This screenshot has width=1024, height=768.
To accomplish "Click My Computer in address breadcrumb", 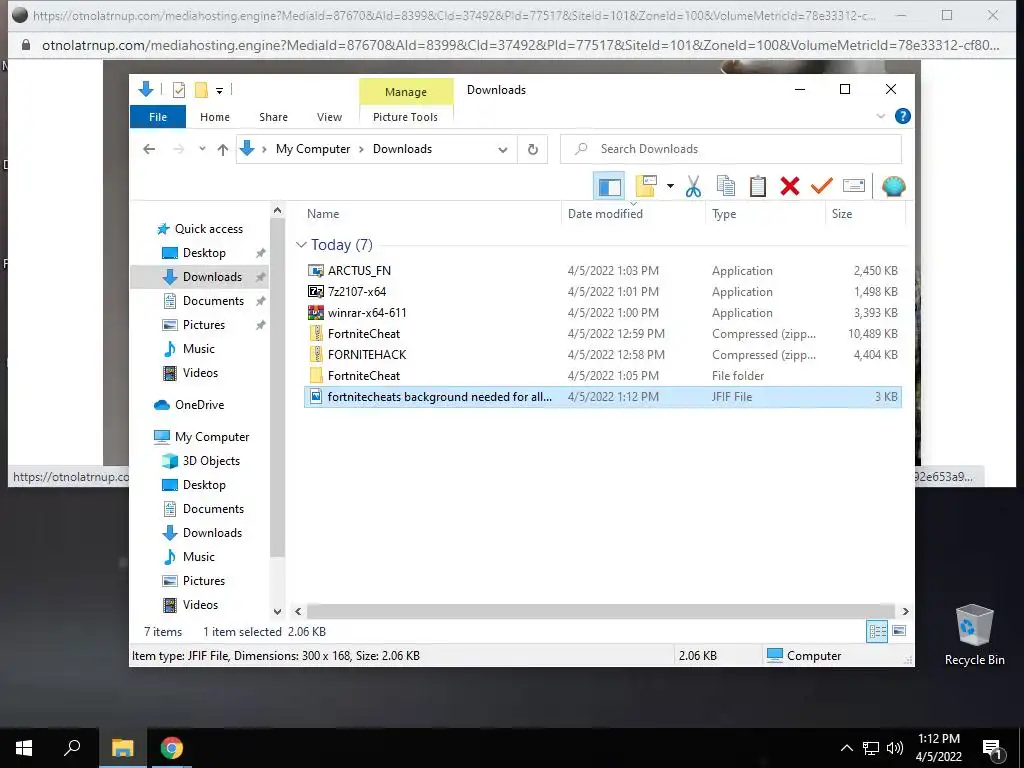I will (x=313, y=149).
